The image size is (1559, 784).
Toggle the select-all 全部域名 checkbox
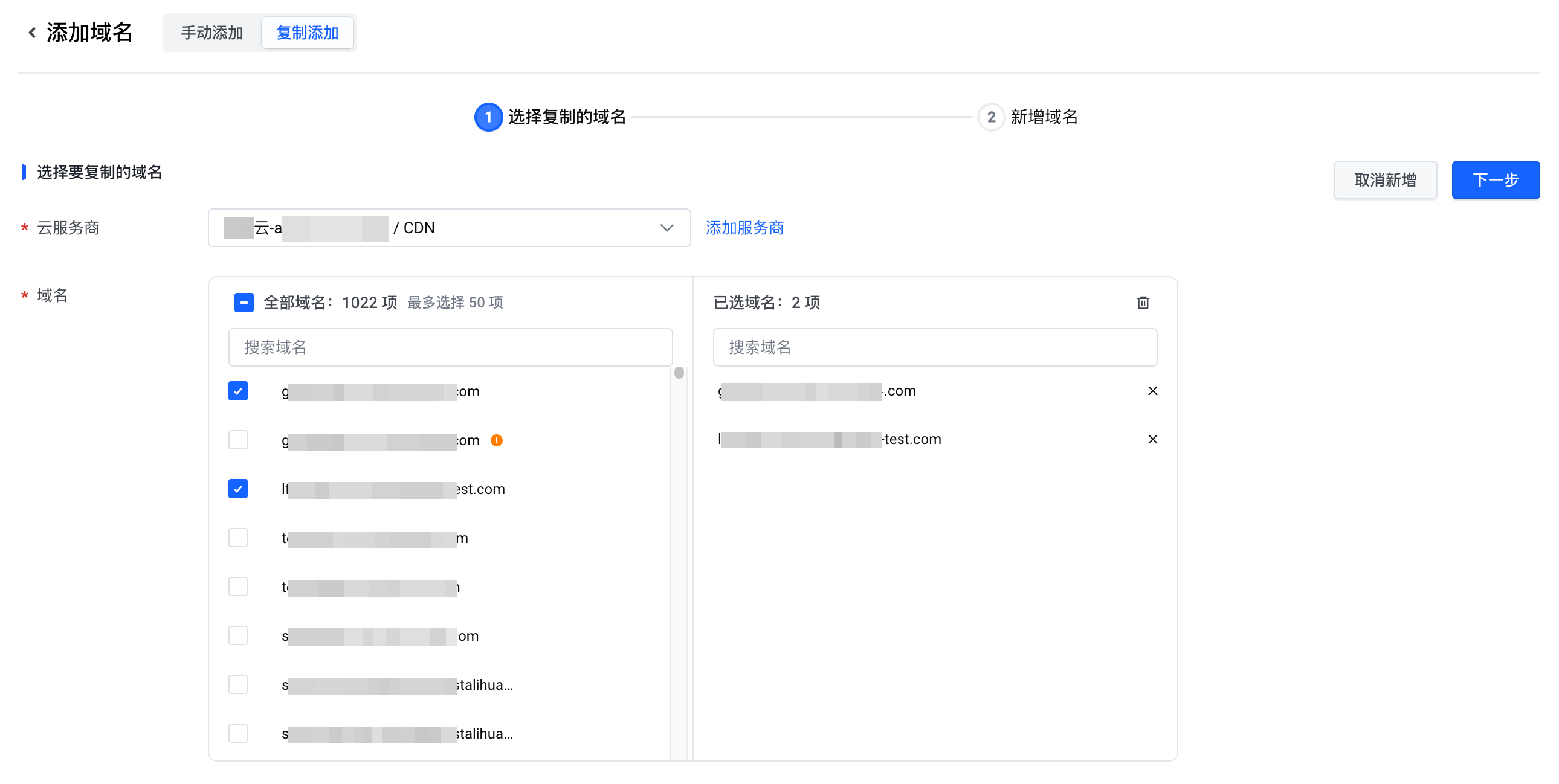[244, 303]
